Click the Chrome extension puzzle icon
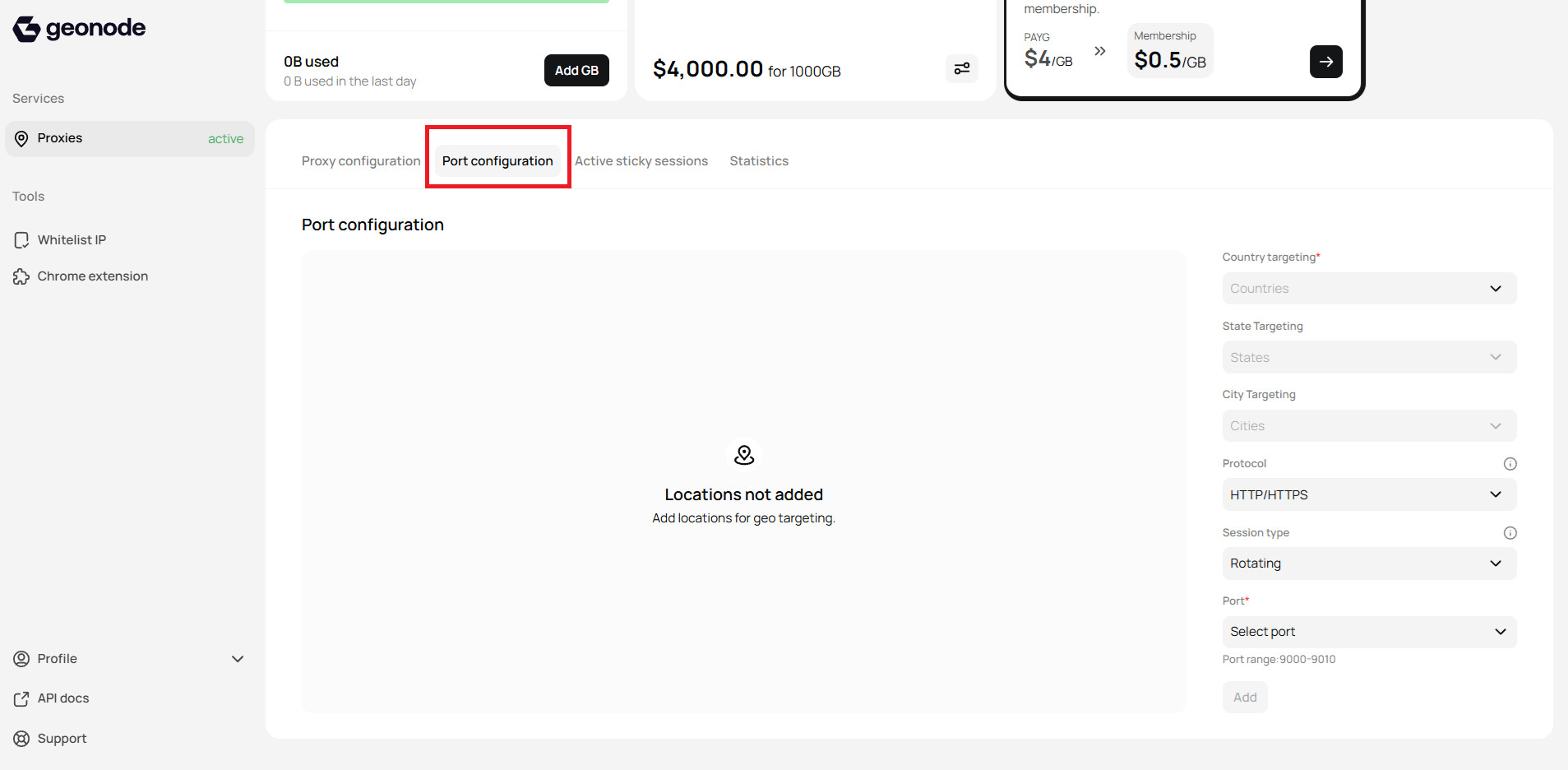 [x=21, y=276]
